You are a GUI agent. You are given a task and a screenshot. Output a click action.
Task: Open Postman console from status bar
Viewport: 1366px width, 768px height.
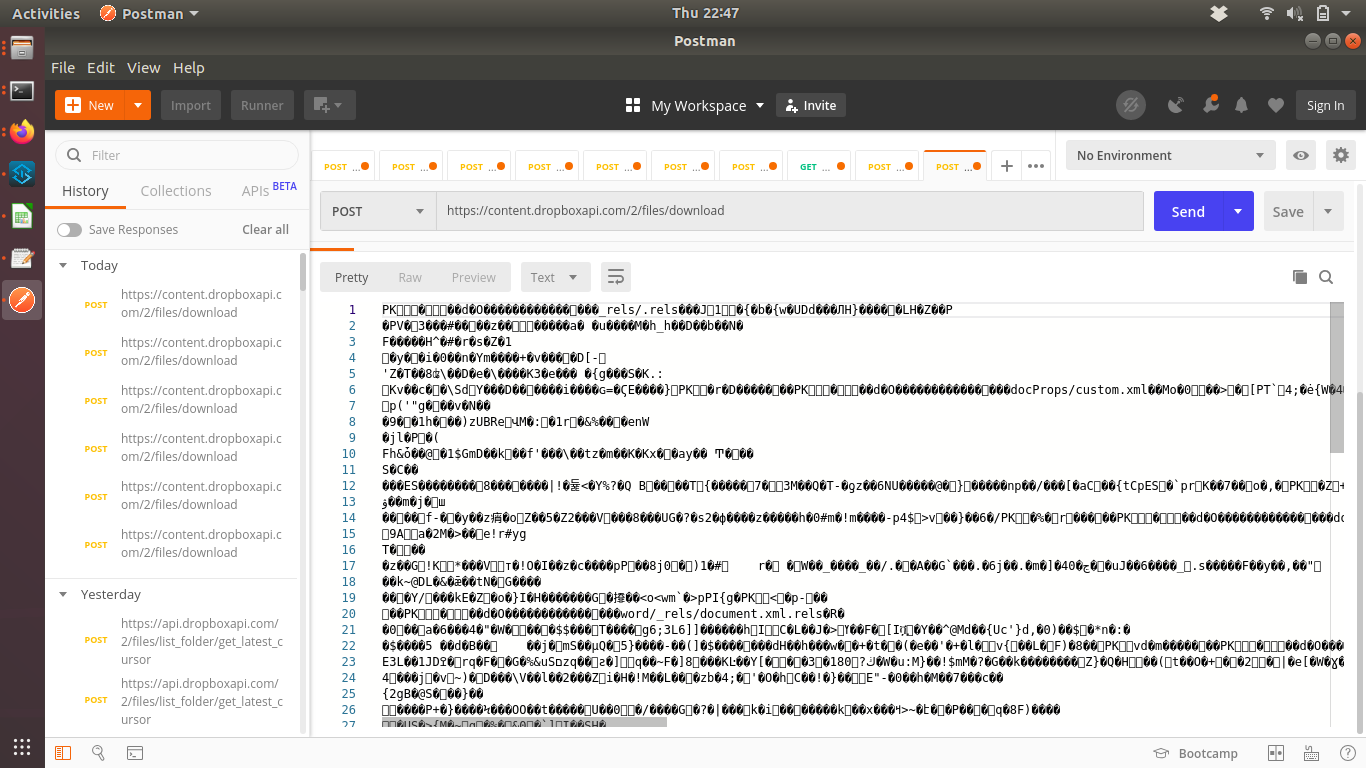tap(134, 753)
